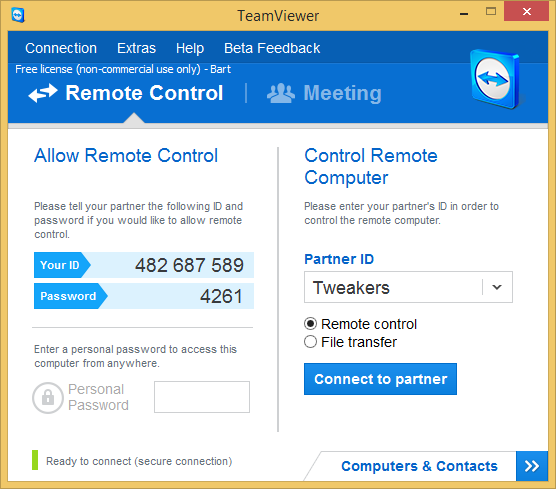Screen dimensions: 556x489
Task: Minimize the TeamViewer window
Action: pos(464,13)
